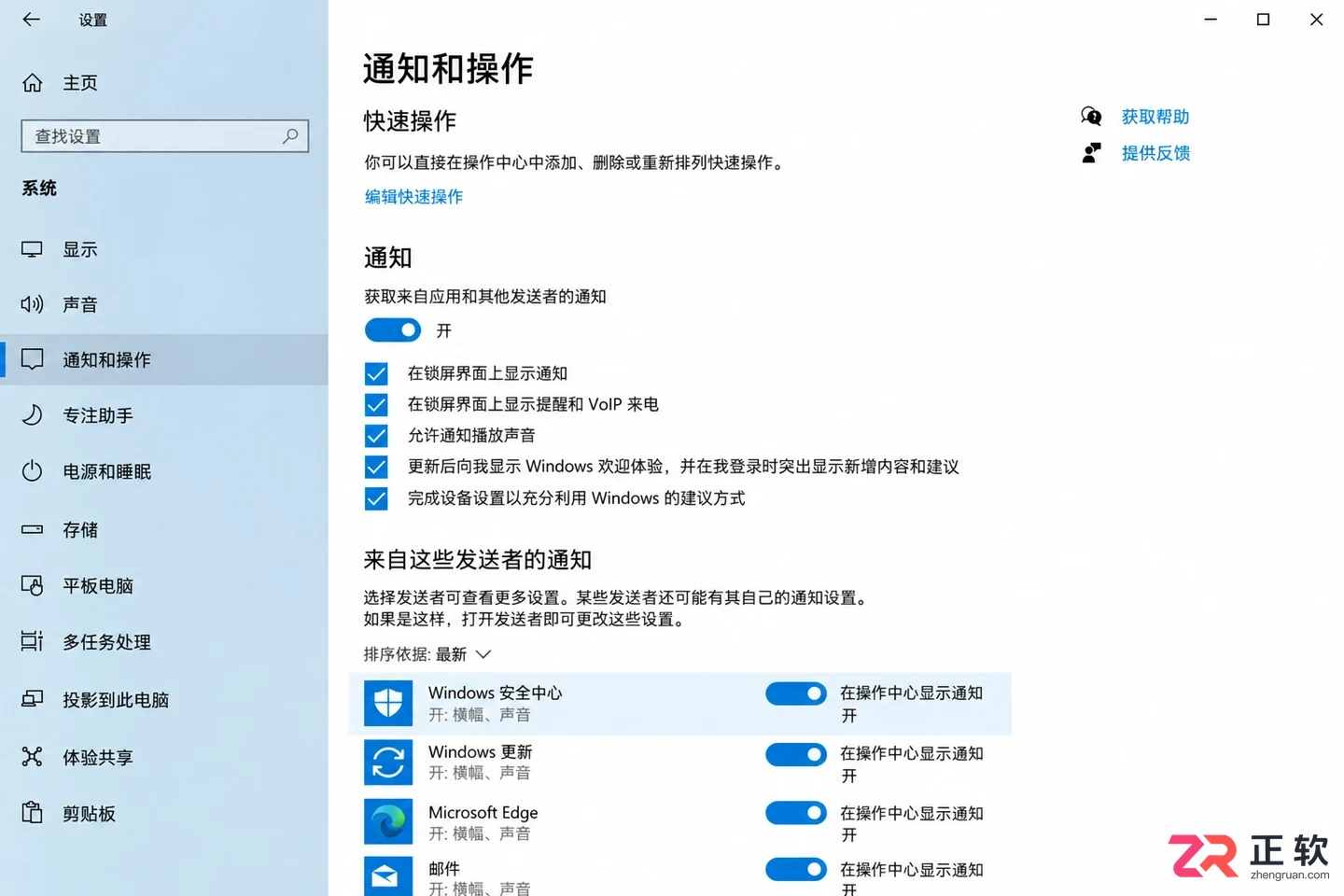This screenshot has height=896, width=1344.
Task: Click the back arrow in Settings
Action: pyautogui.click(x=32, y=19)
